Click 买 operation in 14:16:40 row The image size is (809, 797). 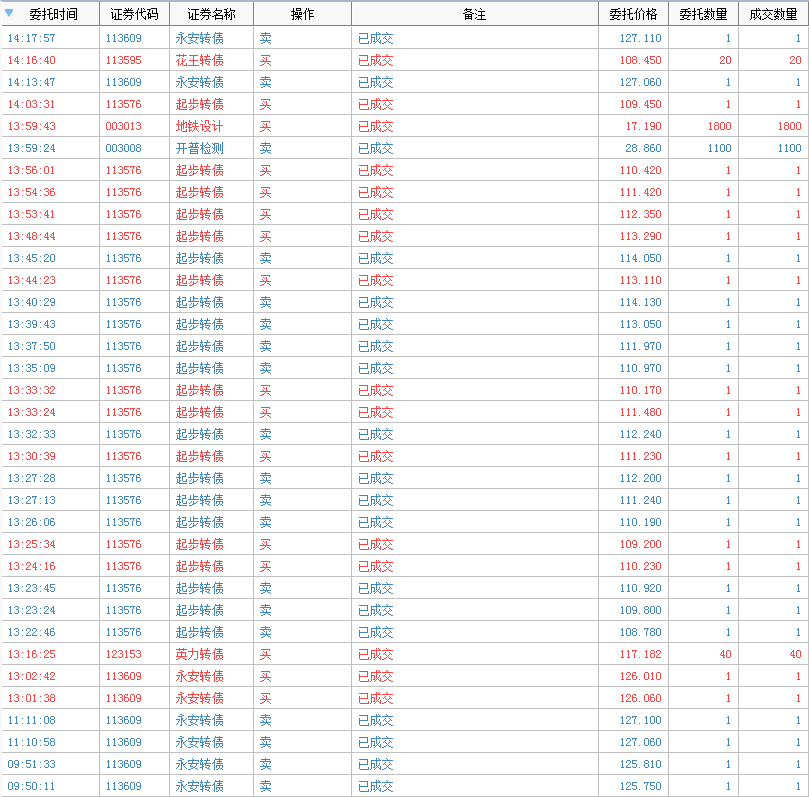pos(266,60)
